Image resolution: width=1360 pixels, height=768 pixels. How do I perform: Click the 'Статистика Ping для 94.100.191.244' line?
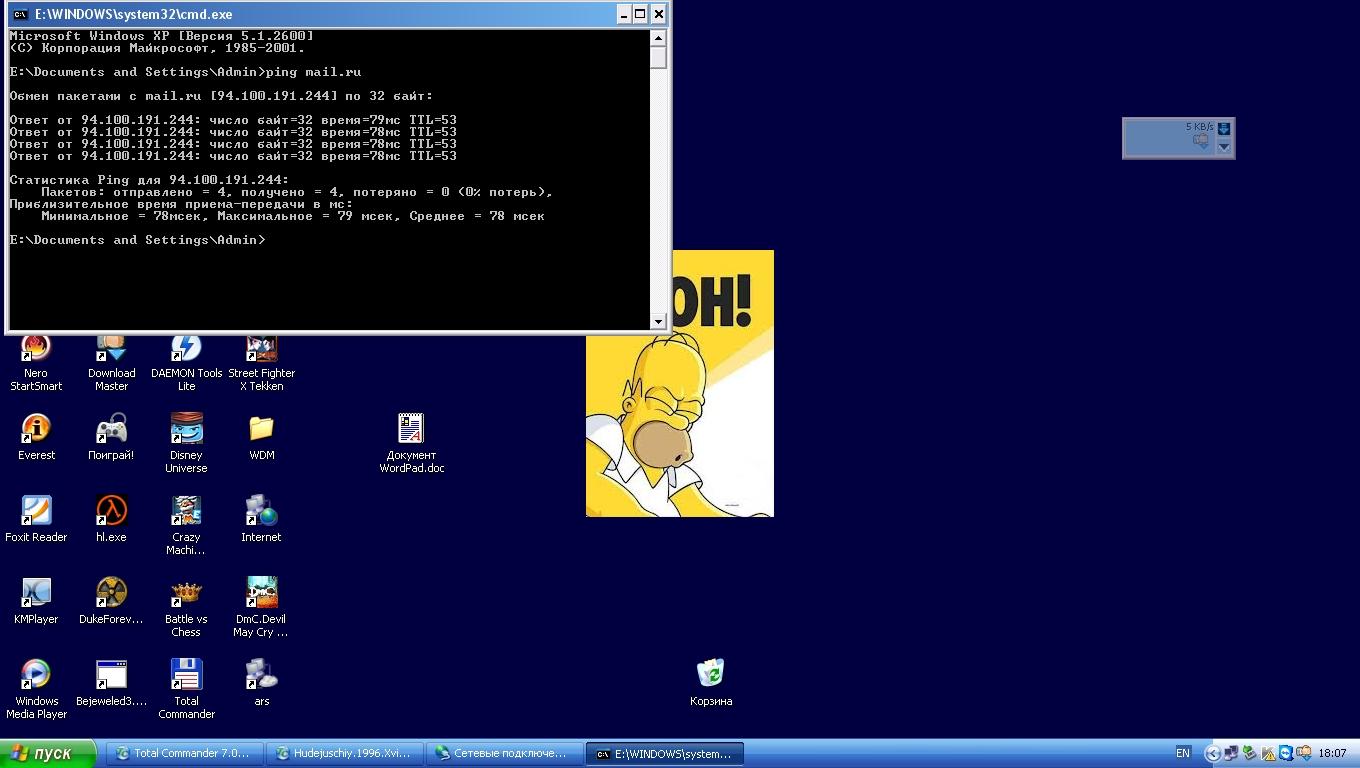(x=149, y=180)
